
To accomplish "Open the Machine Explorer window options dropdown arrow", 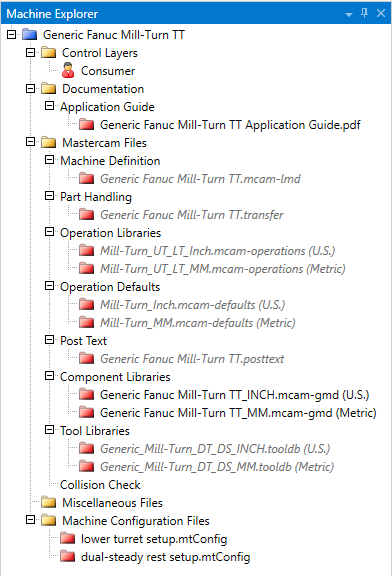I will [x=349, y=15].
